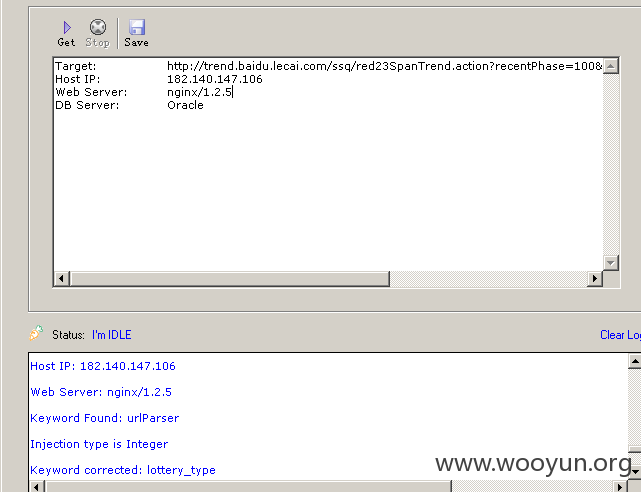Click the log pane horizontal scroll left arrow
Image resolution: width=641 pixels, height=492 pixels.
pos(37,487)
